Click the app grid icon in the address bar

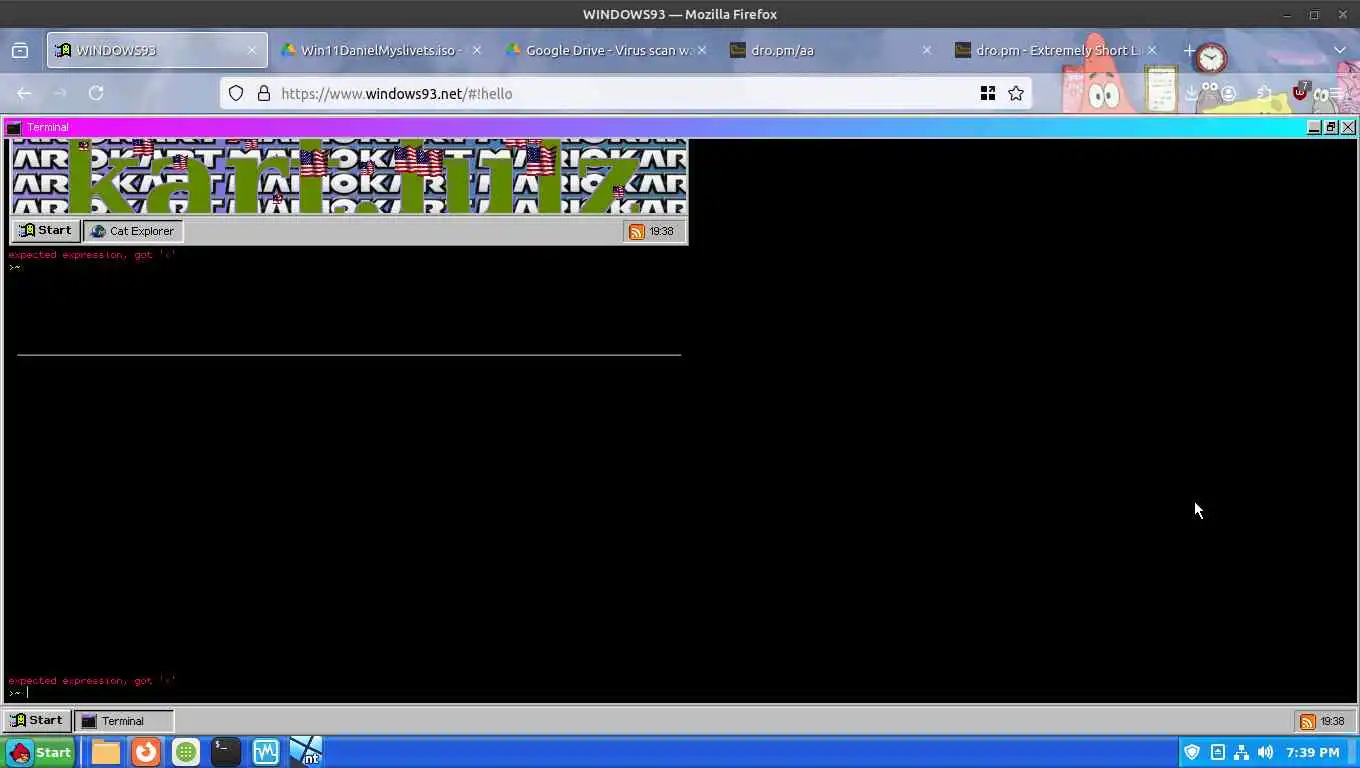[988, 93]
